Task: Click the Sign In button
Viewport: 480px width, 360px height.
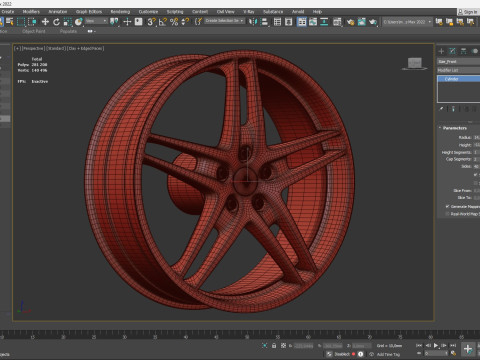Action: pos(468,12)
